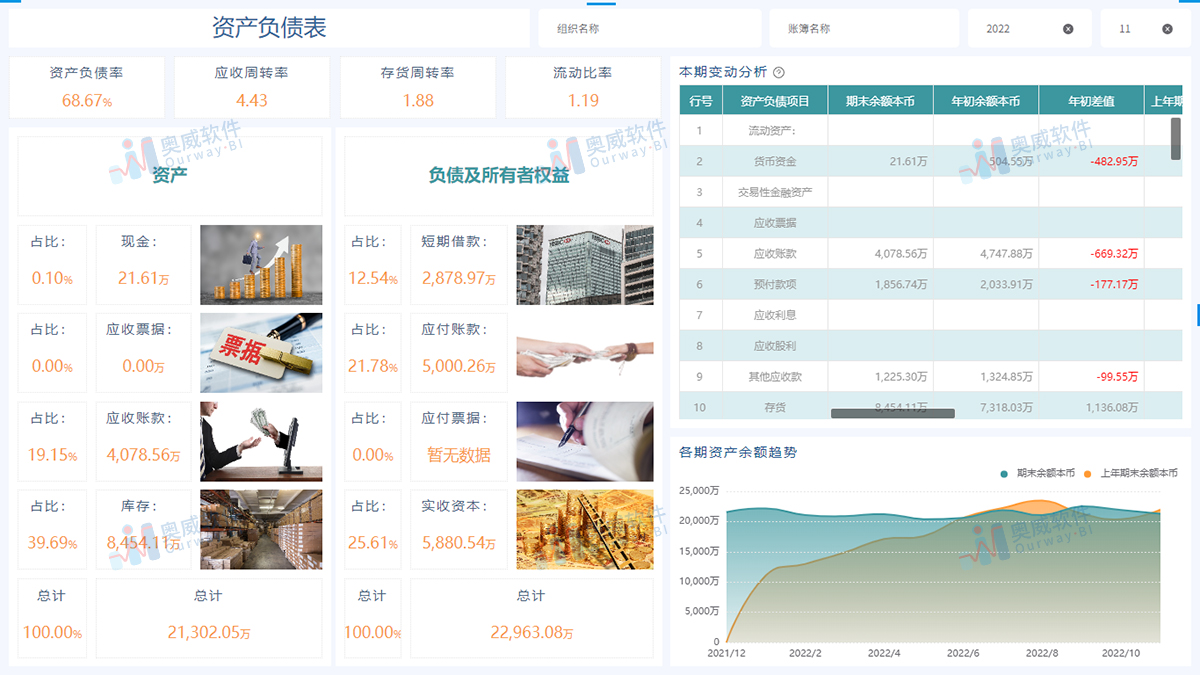Click the 流动比率 indicator card
This screenshot has height=675, width=1200.
point(585,87)
